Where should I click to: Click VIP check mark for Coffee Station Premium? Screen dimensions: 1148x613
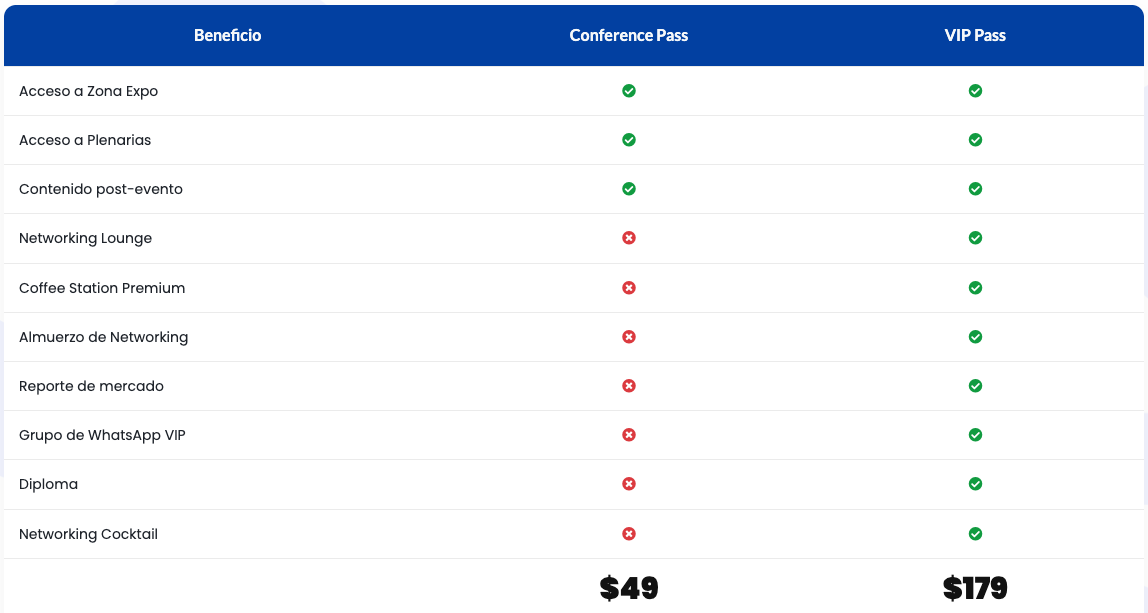point(975,288)
